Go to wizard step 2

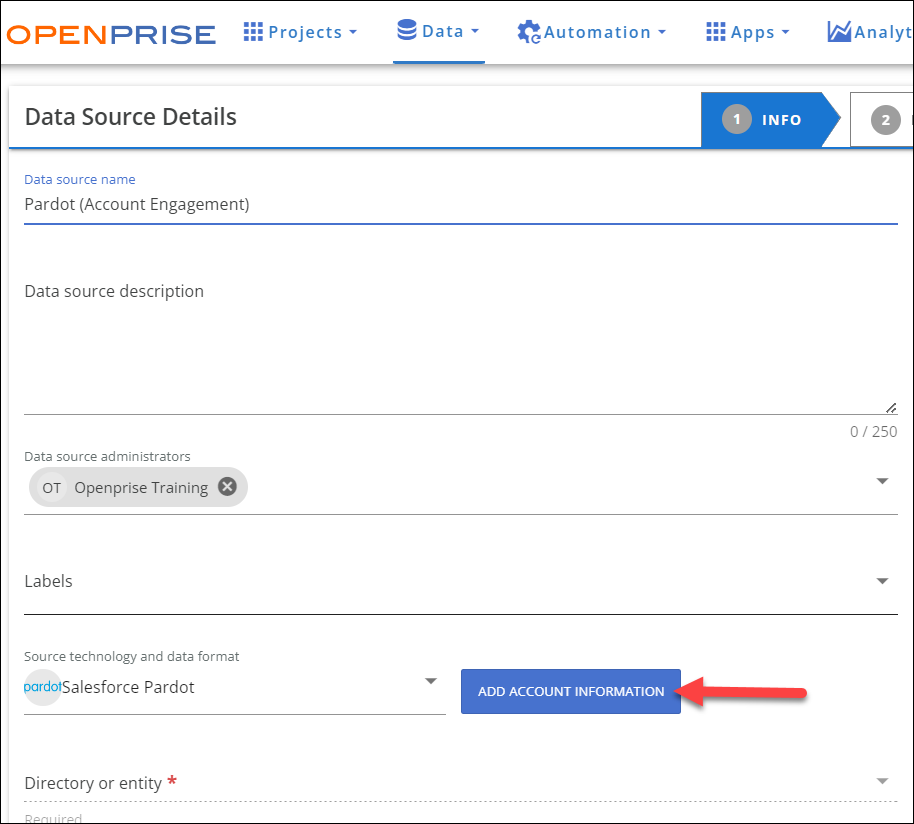882,119
